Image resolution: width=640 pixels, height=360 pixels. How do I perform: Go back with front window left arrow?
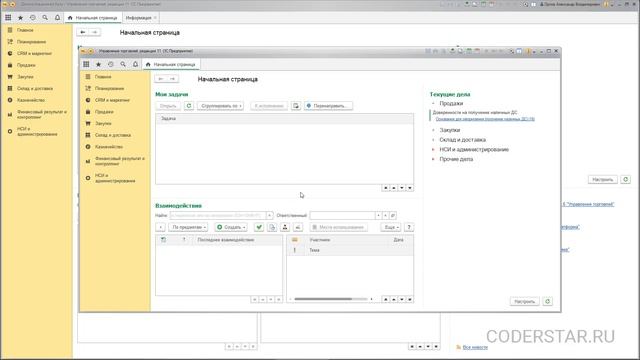tap(161, 79)
